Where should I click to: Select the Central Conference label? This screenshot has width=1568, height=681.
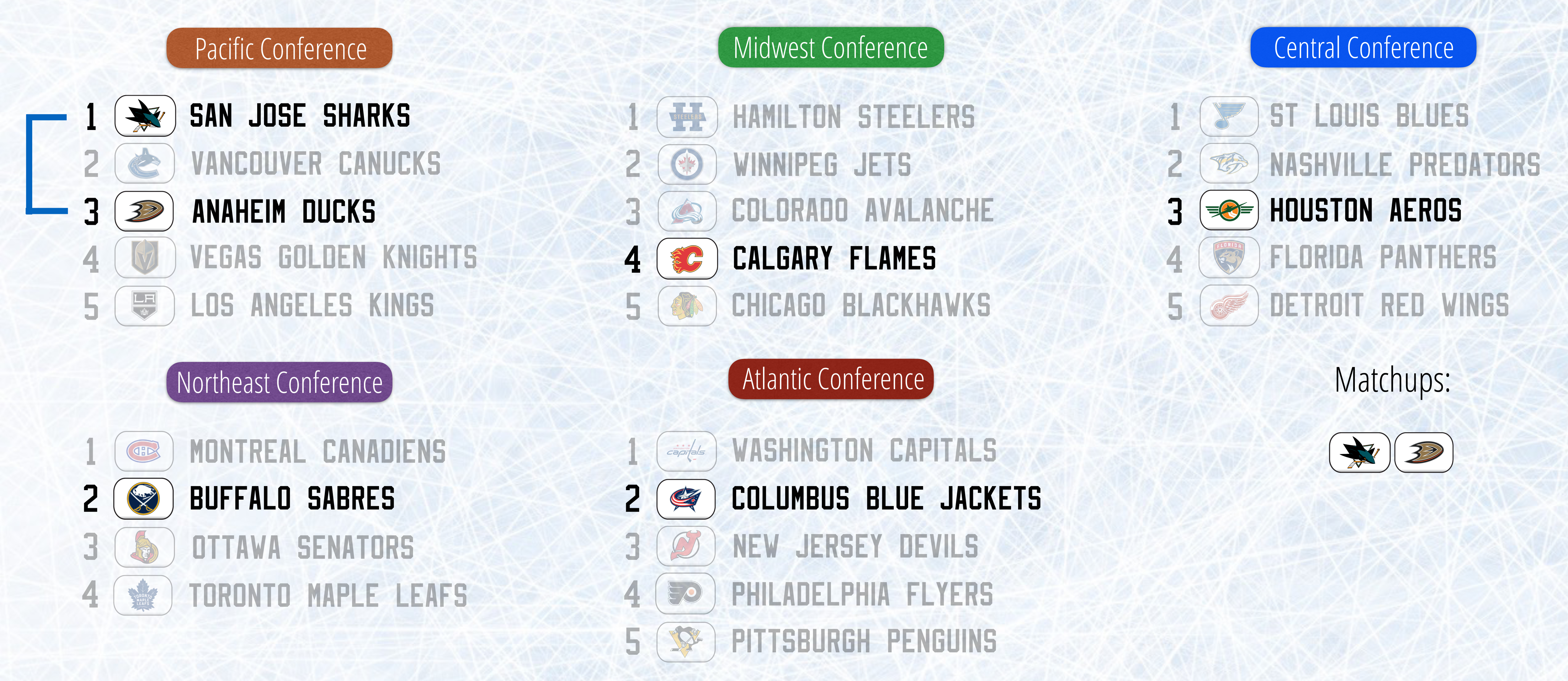[1363, 48]
